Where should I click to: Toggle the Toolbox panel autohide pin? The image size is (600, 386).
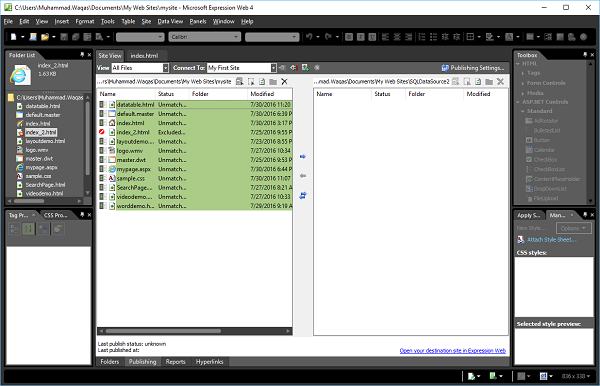(x=585, y=55)
